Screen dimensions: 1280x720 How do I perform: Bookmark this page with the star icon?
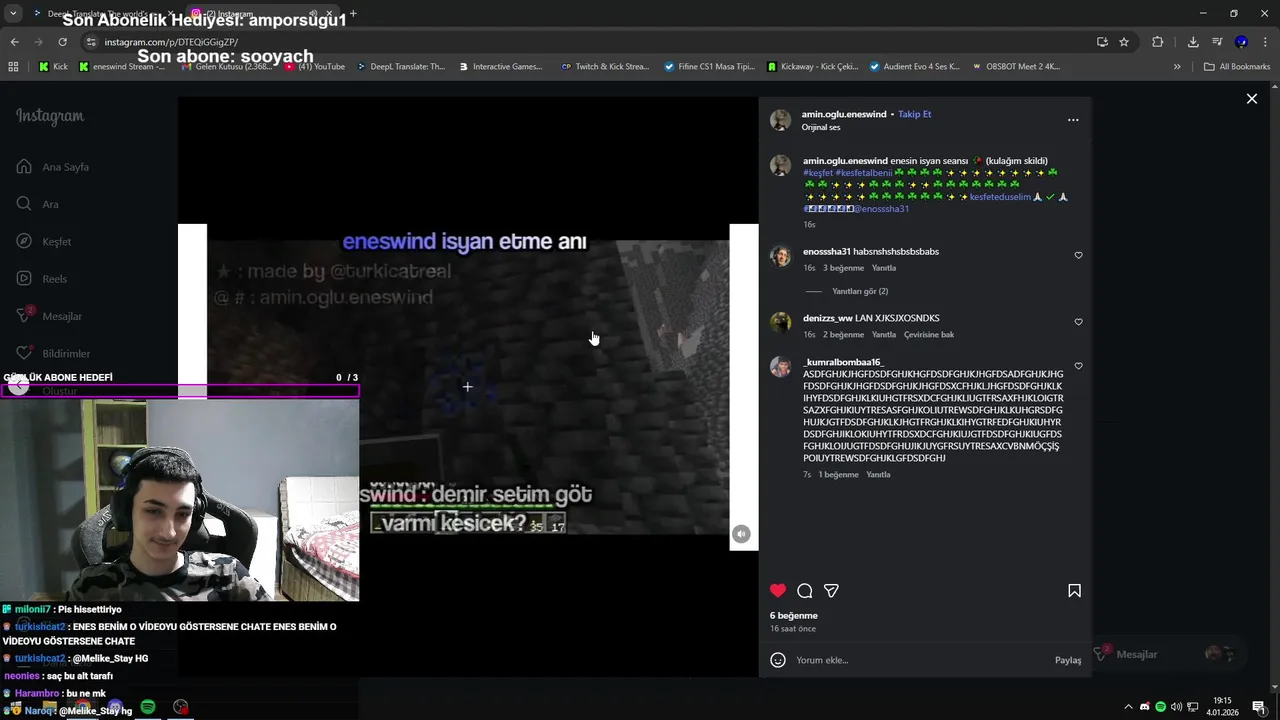[1124, 42]
